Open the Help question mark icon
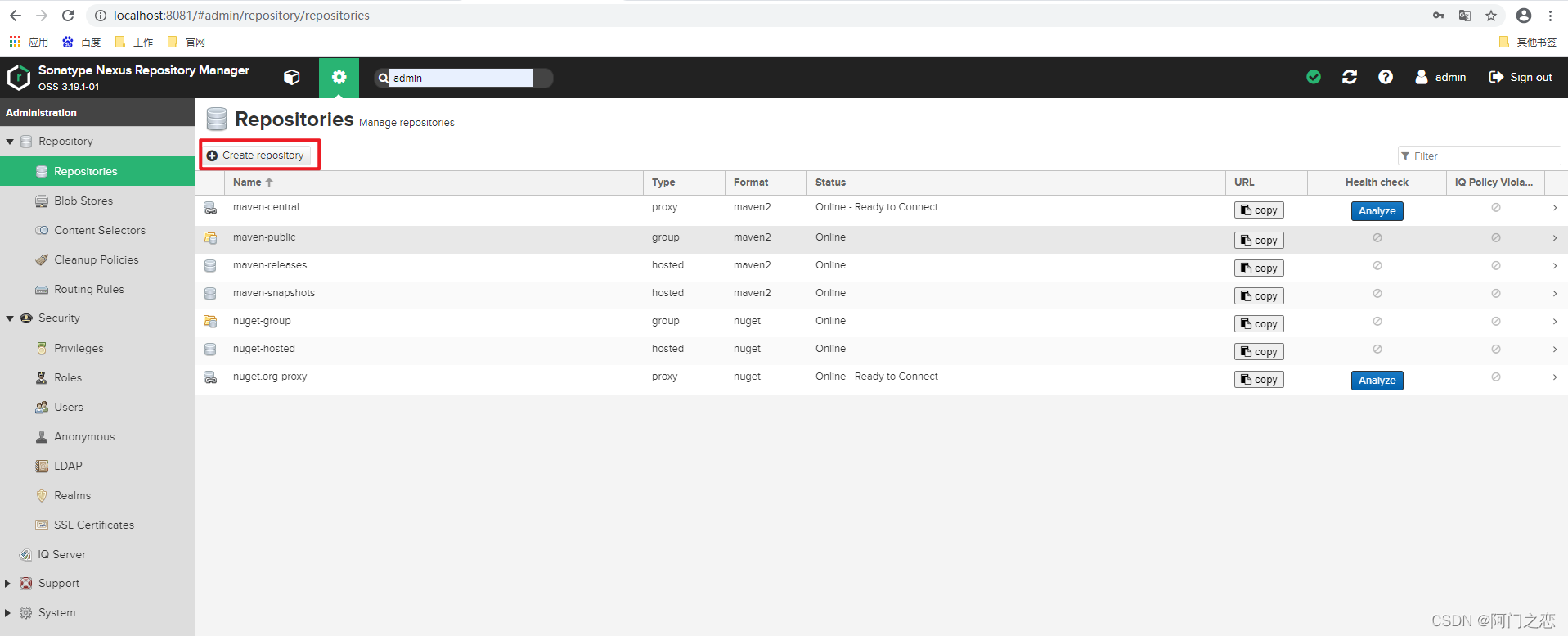 [1386, 77]
